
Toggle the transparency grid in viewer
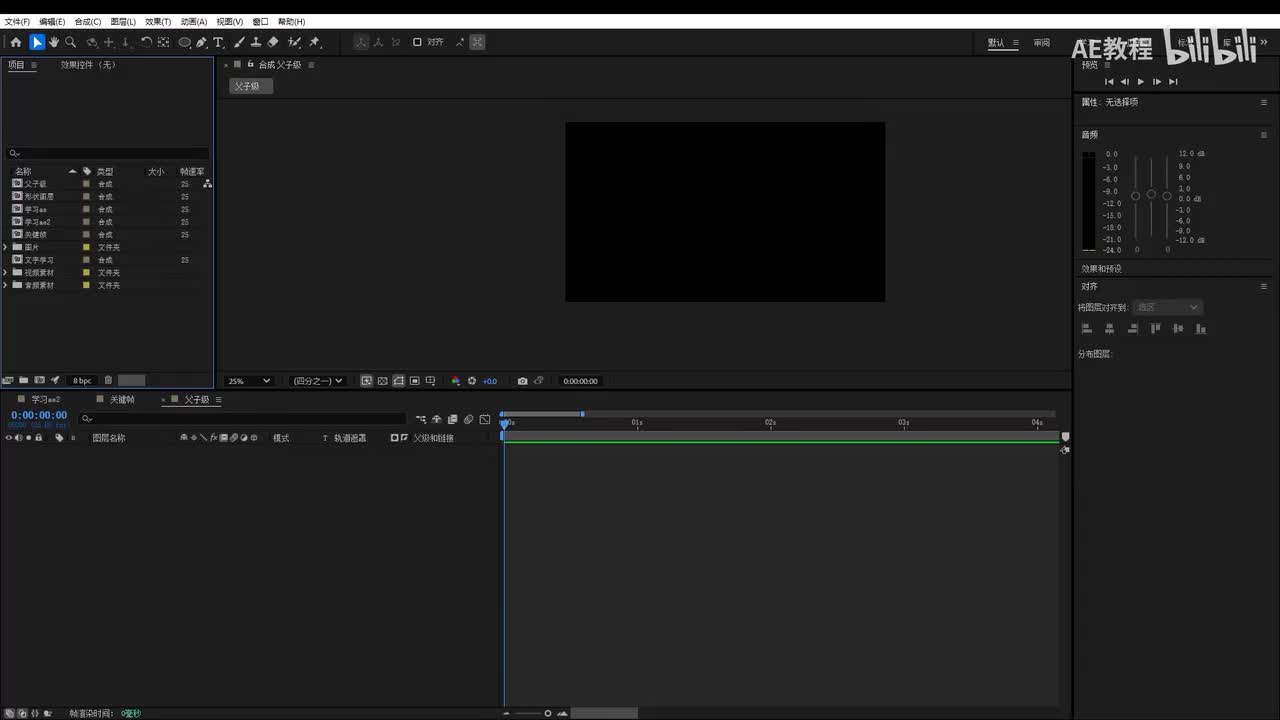[x=383, y=381]
